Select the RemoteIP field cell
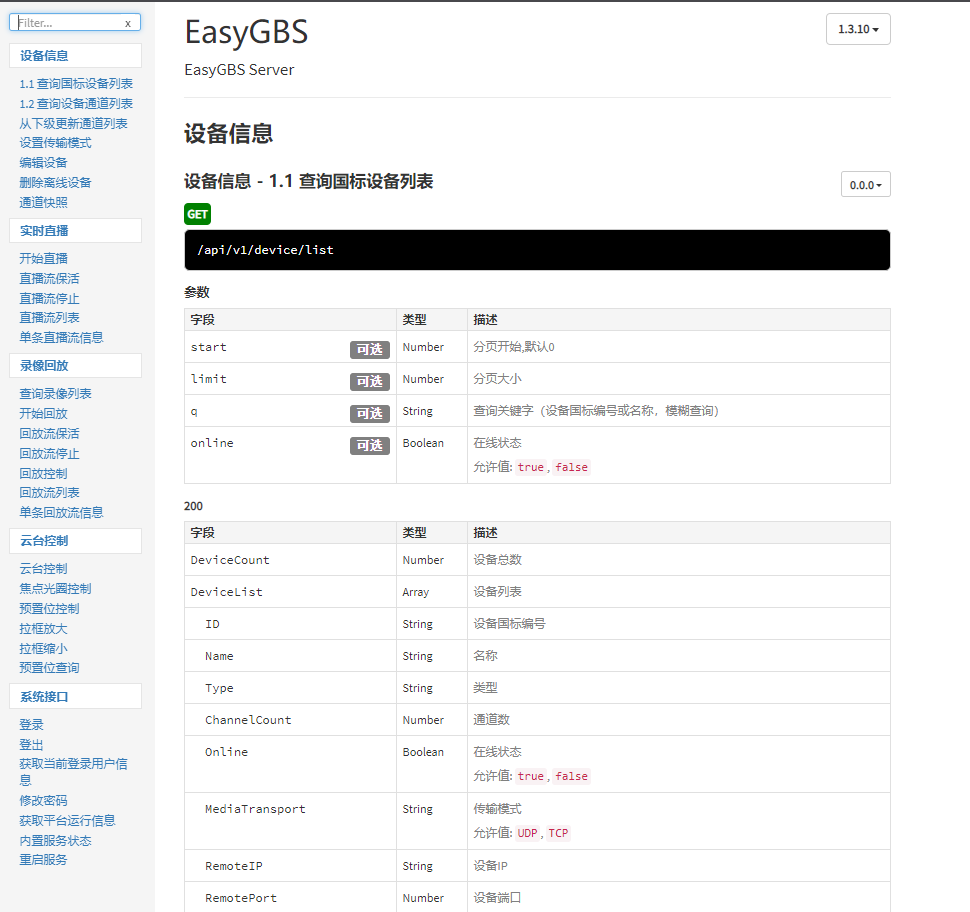This screenshot has height=912, width=970. tap(290, 866)
